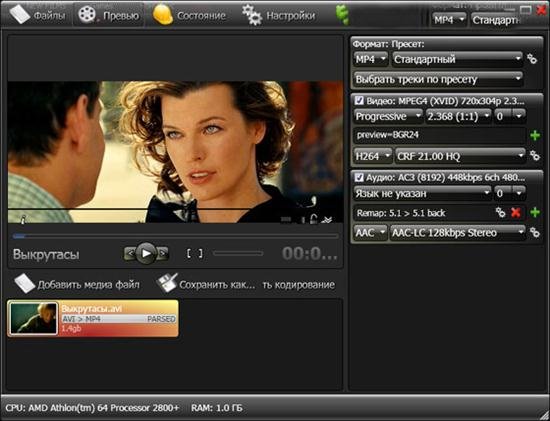Remove Remap filter with red X
Image resolution: width=550 pixels, height=421 pixels.
[516, 213]
